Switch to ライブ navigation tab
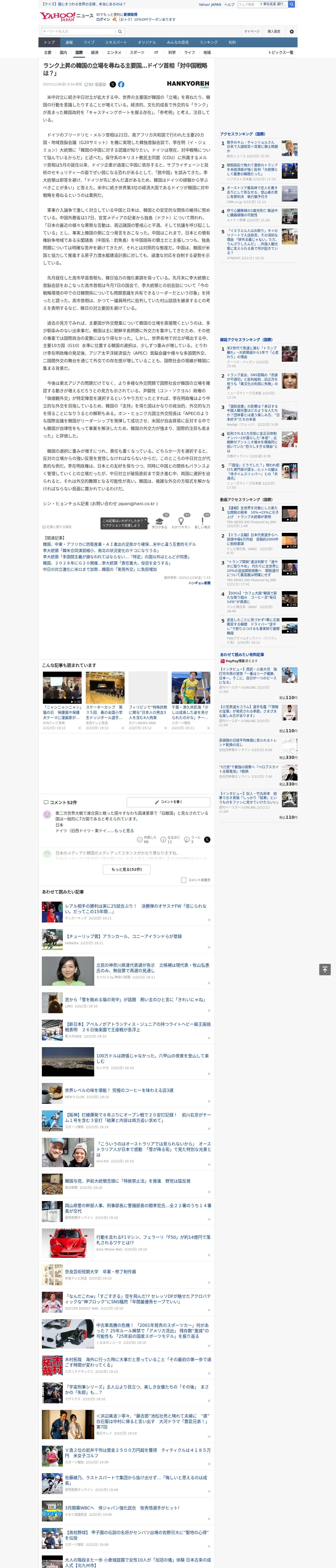The image size is (336, 1568). pyautogui.click(x=89, y=42)
